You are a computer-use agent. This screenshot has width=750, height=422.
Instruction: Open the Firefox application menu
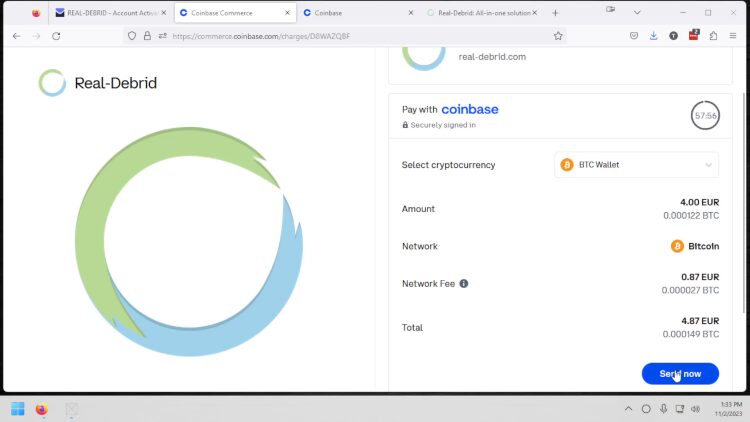coord(733,36)
